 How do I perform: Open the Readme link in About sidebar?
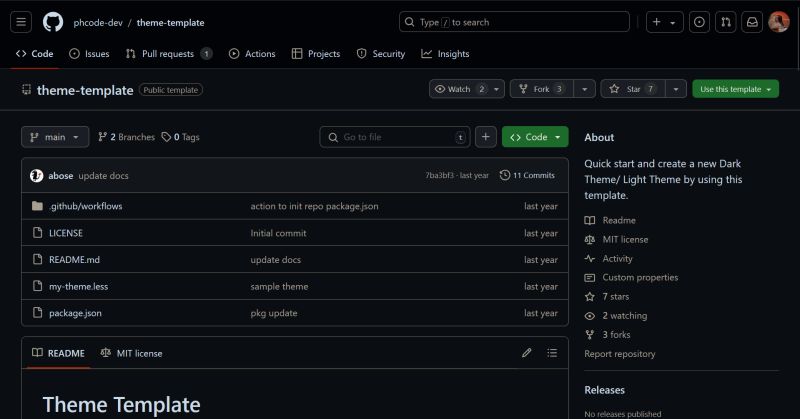click(610, 220)
